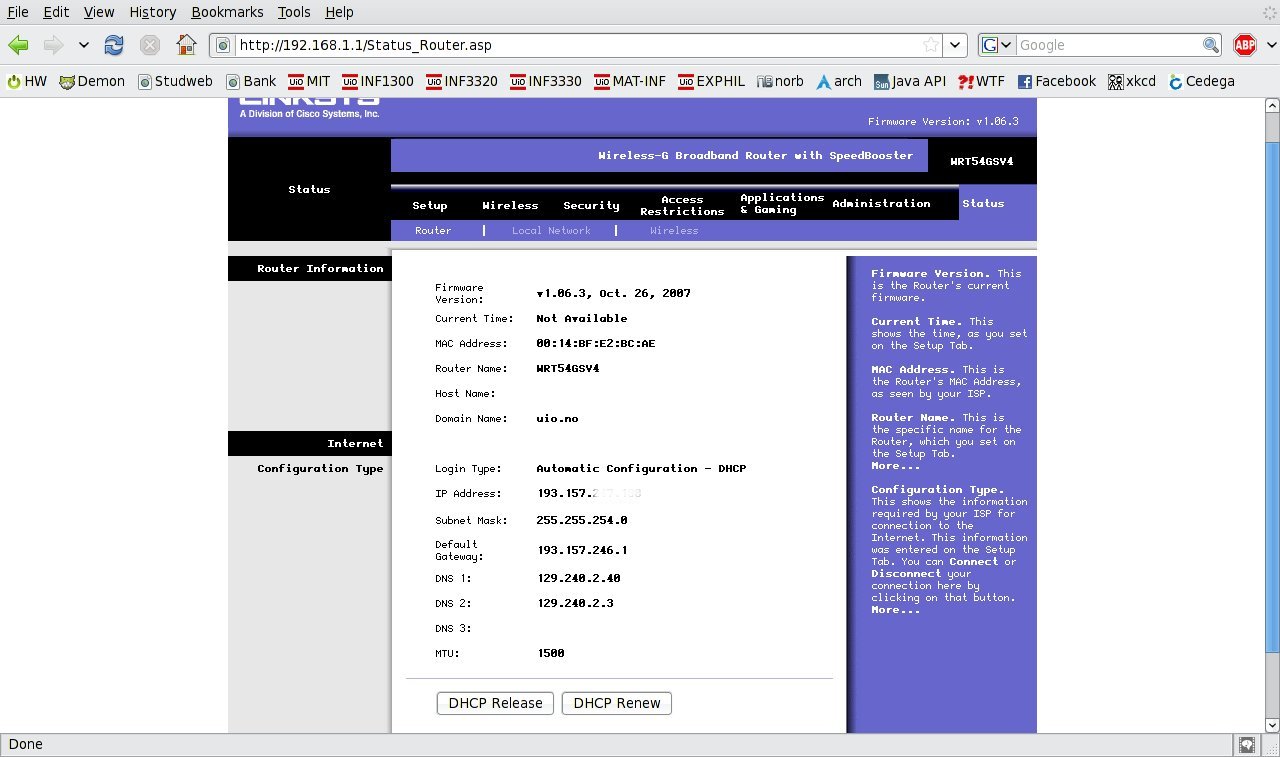
Task: Focus the Google search field
Action: [1108, 45]
